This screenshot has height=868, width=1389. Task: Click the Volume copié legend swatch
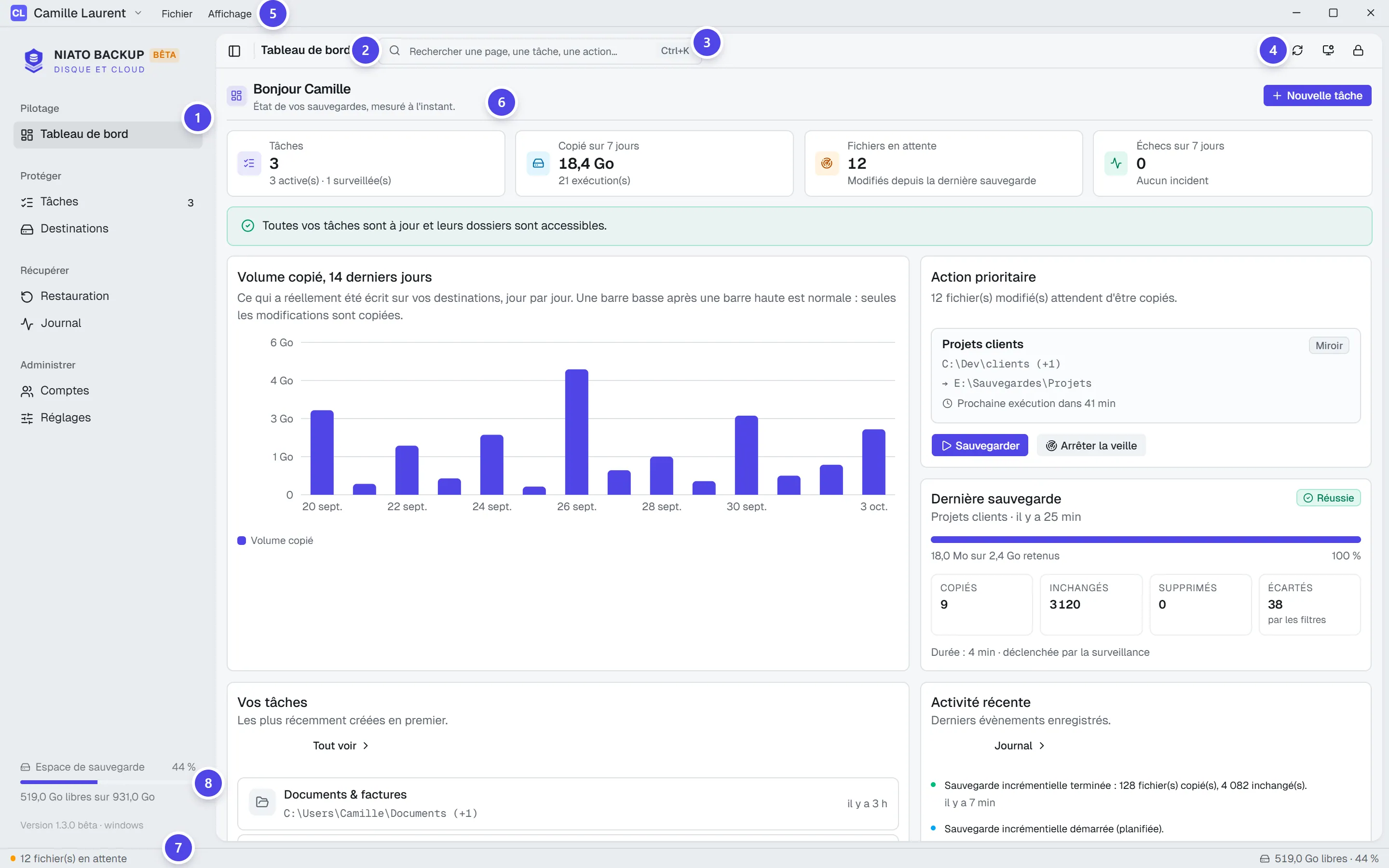pos(242,541)
